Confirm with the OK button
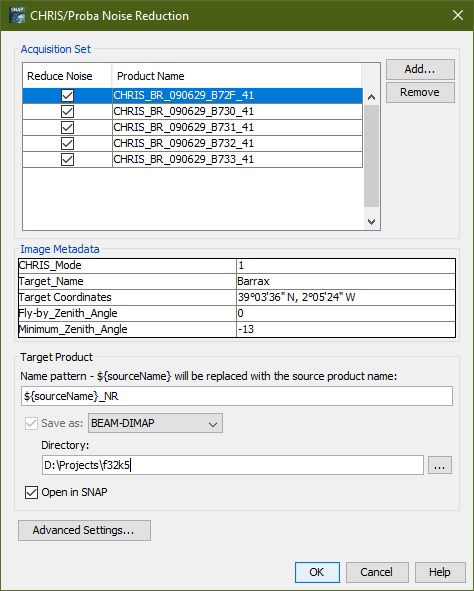This screenshot has height=591, width=474. point(317,572)
